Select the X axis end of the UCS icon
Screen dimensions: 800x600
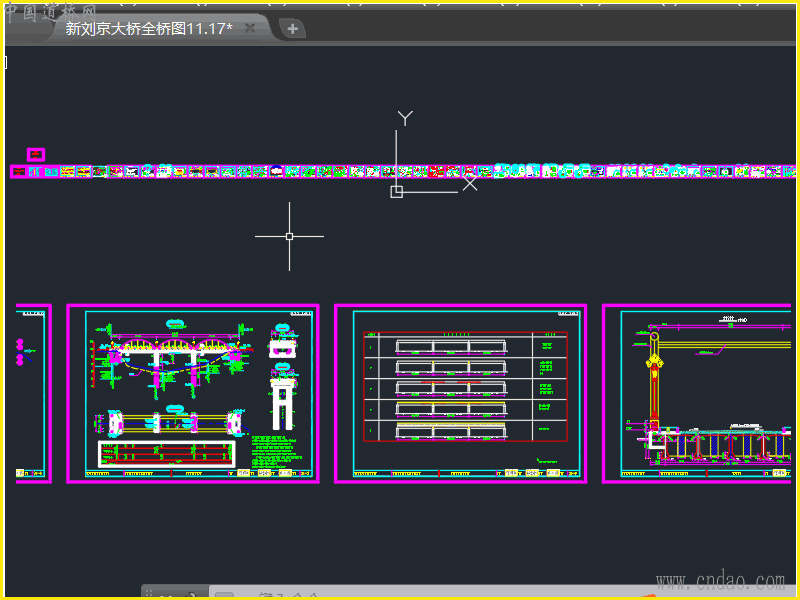[x=469, y=183]
